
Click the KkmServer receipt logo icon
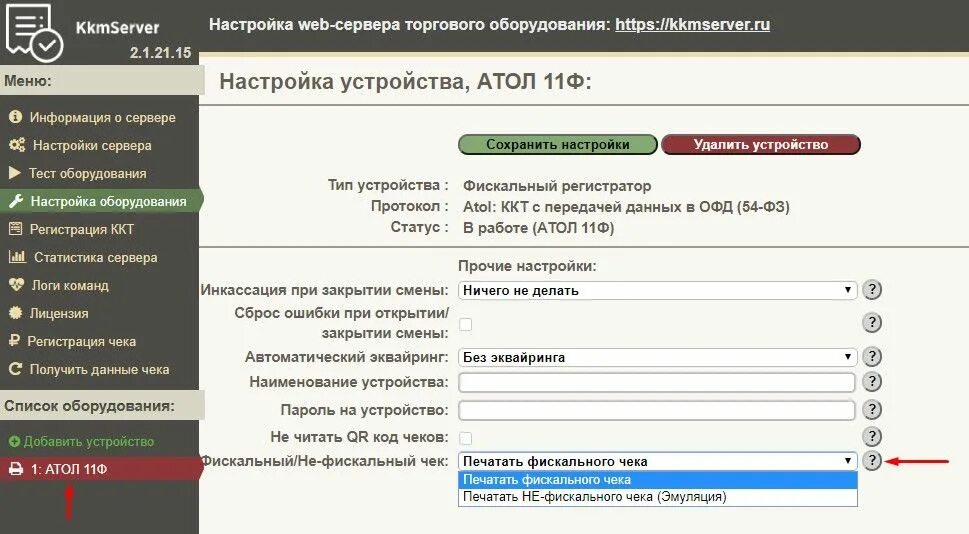coord(33,32)
